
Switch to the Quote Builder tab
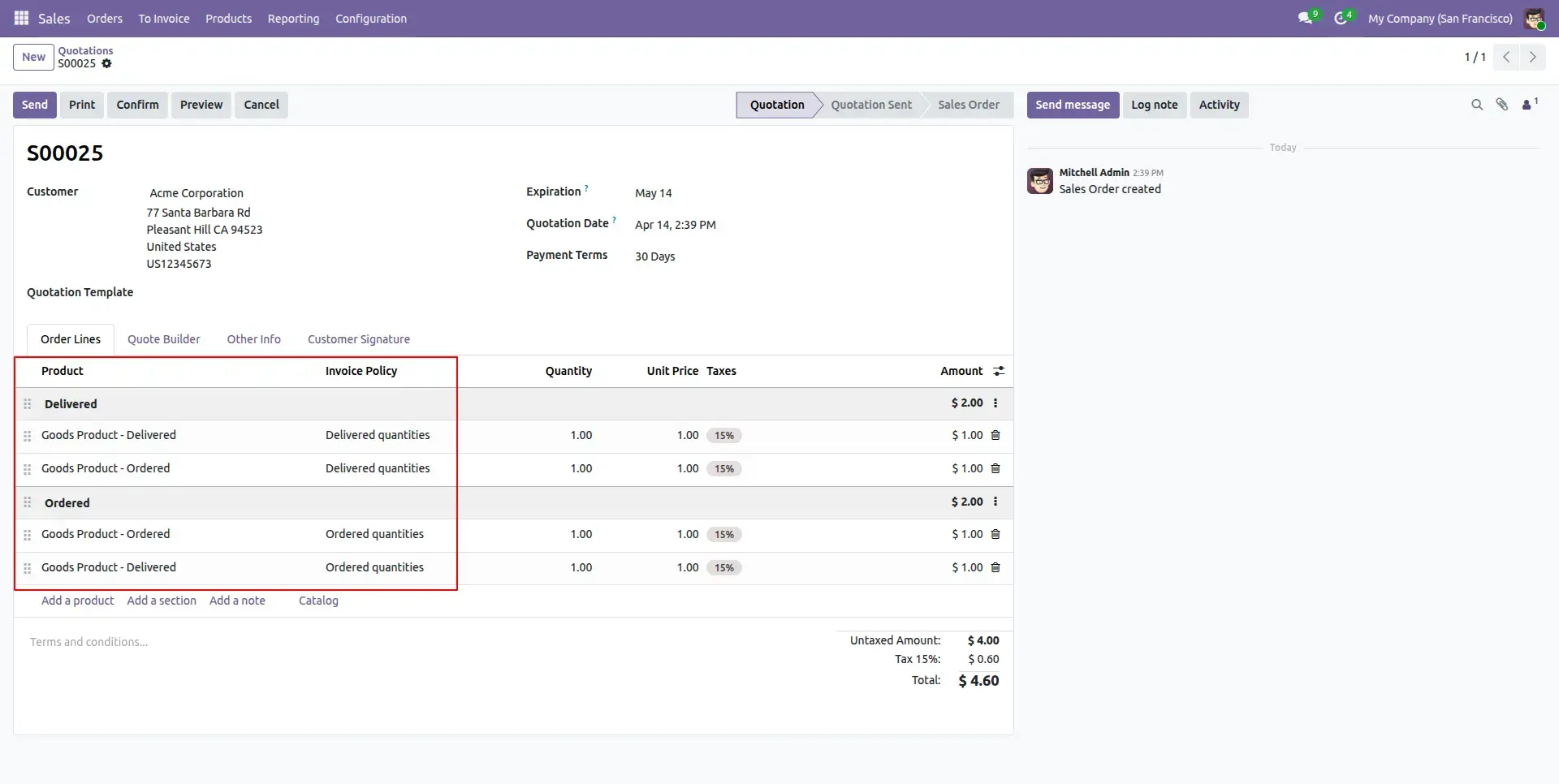pos(163,339)
